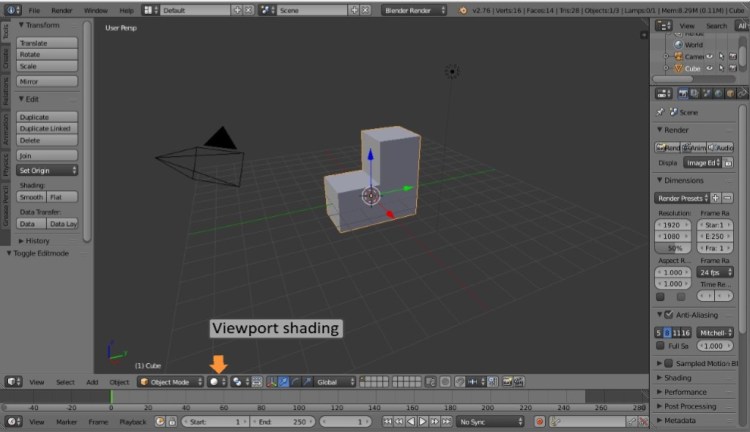Open the Help menu

coord(126,10)
